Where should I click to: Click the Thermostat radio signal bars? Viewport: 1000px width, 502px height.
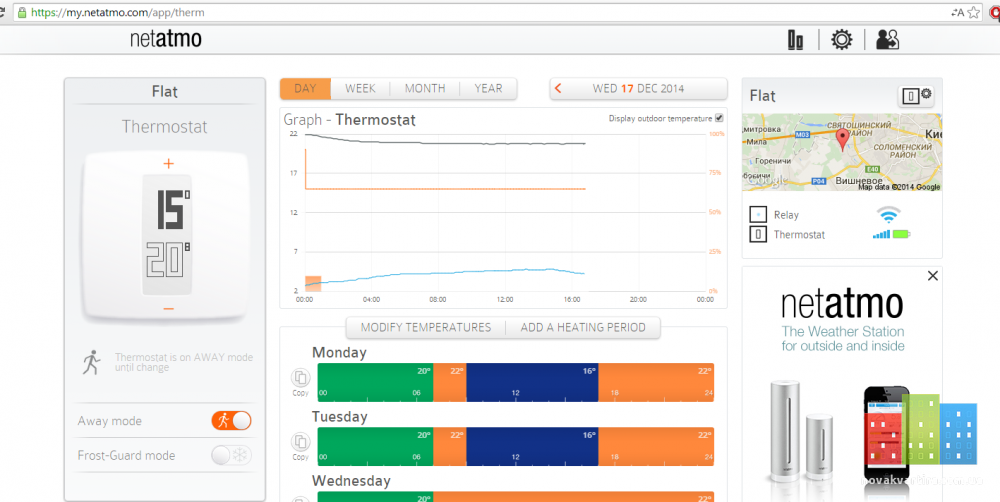[881, 234]
